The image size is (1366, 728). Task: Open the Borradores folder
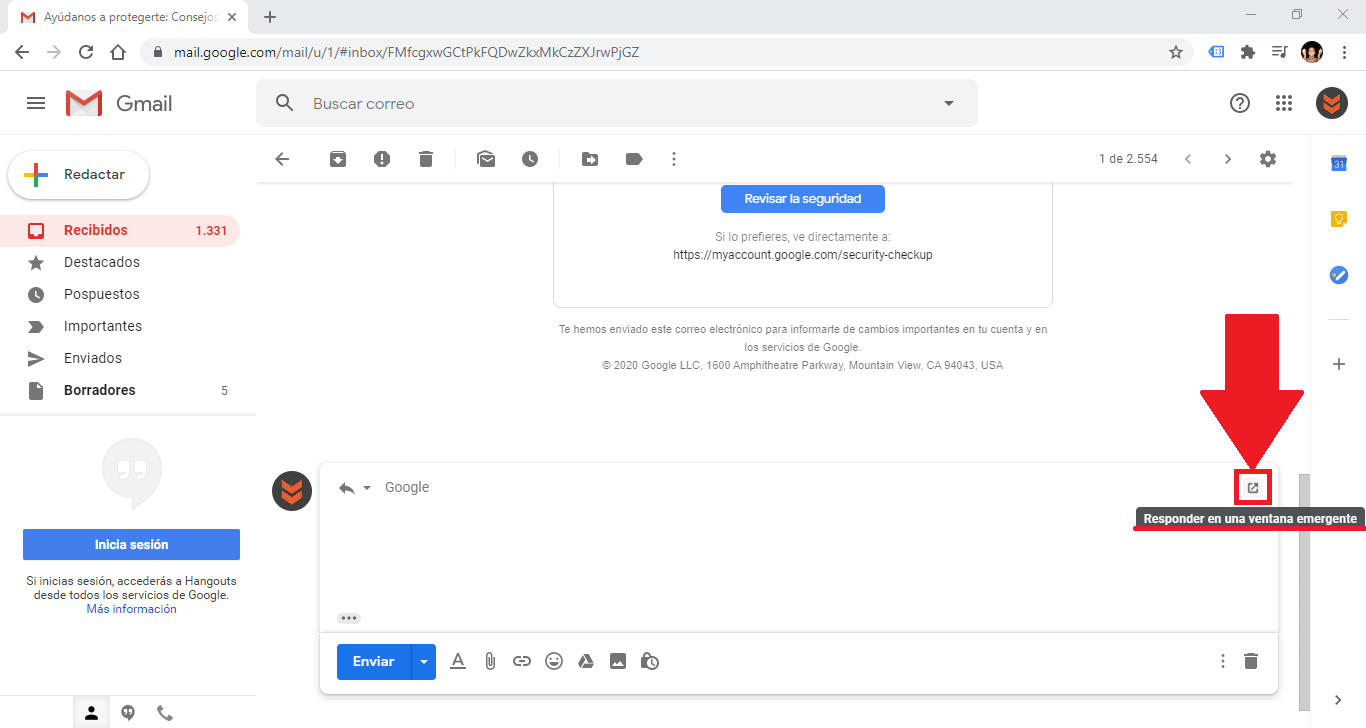pos(120,390)
